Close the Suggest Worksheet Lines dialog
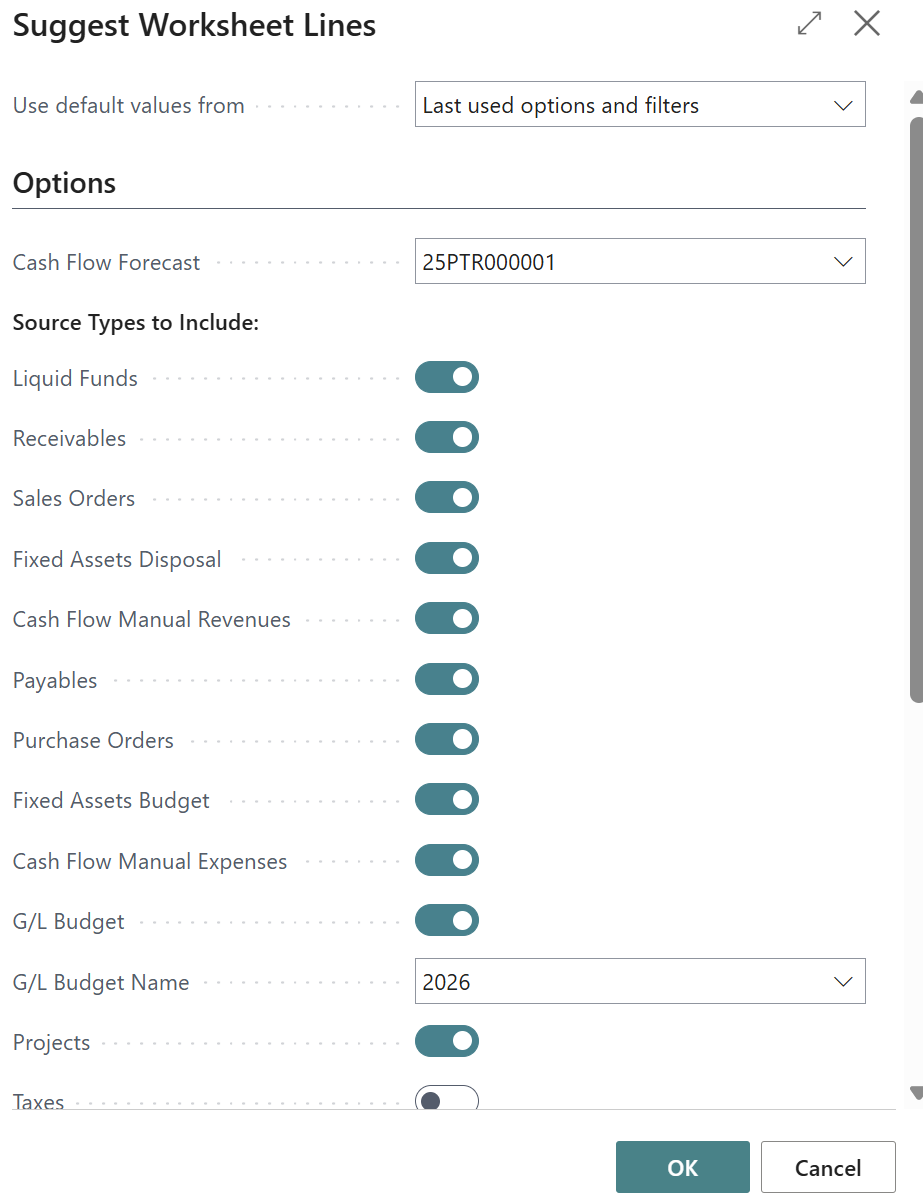The image size is (923, 1202). (867, 24)
